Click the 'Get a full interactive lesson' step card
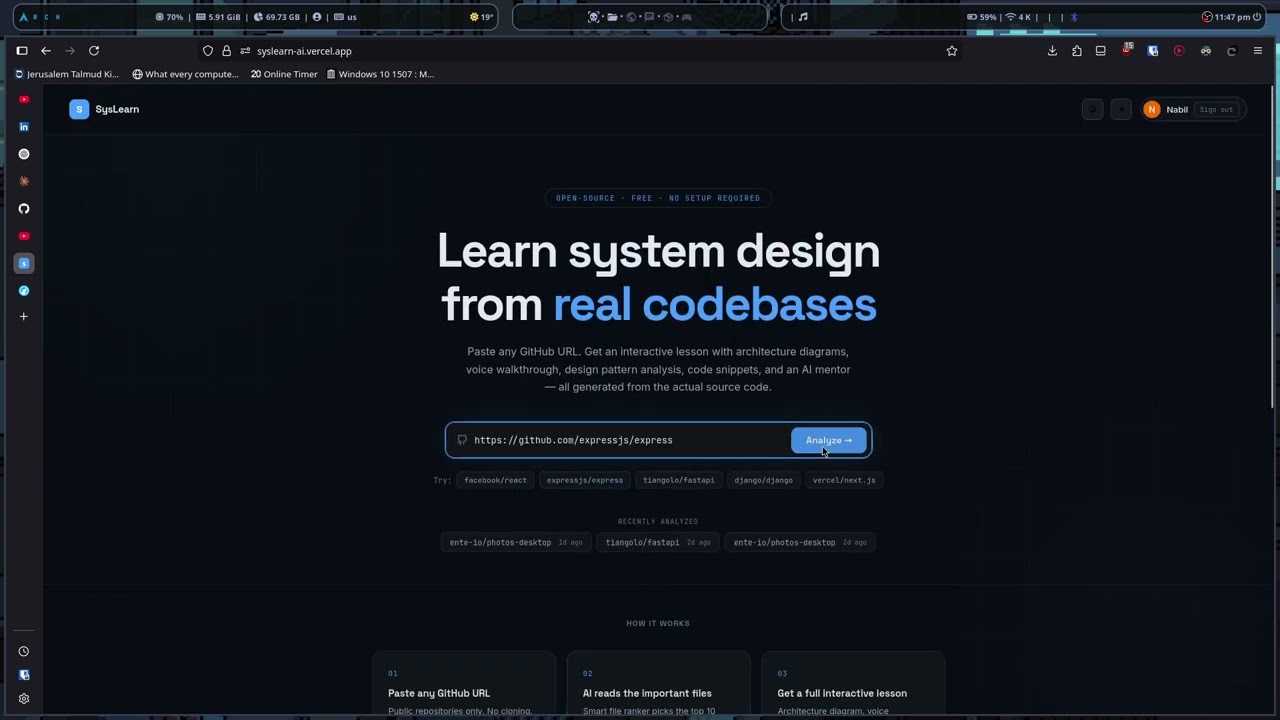 click(853, 685)
